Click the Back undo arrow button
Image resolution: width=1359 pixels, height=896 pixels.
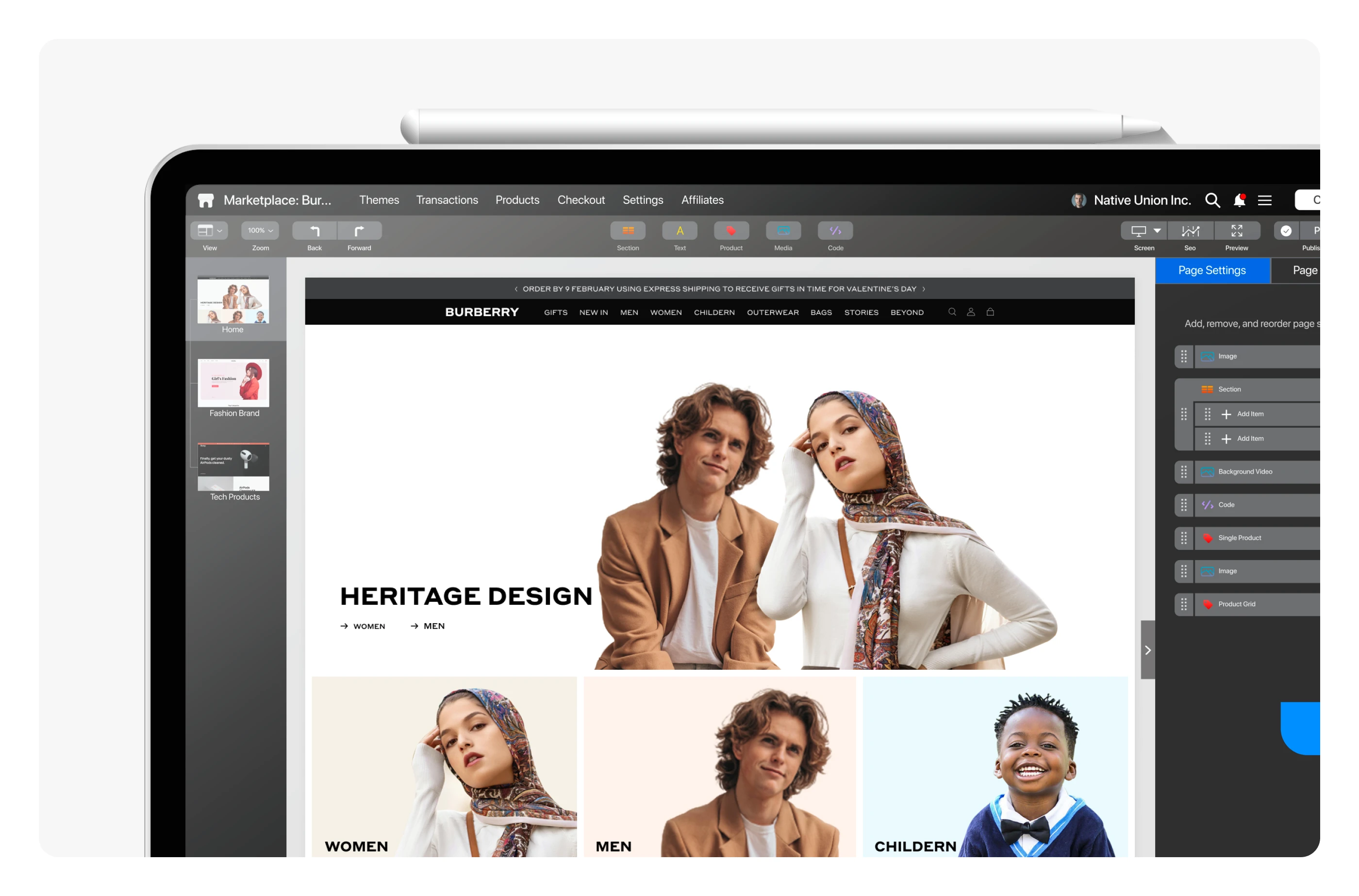314,231
